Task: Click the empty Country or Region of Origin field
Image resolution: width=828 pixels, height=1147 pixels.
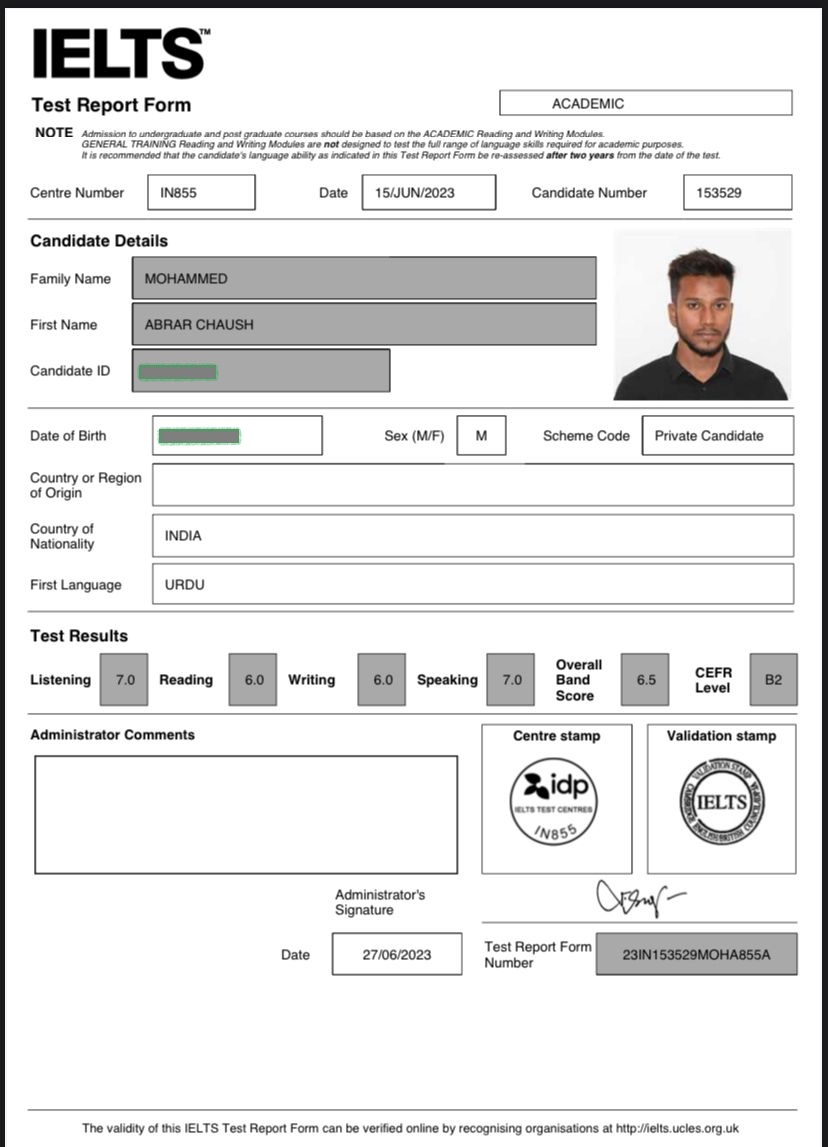Action: tap(472, 485)
